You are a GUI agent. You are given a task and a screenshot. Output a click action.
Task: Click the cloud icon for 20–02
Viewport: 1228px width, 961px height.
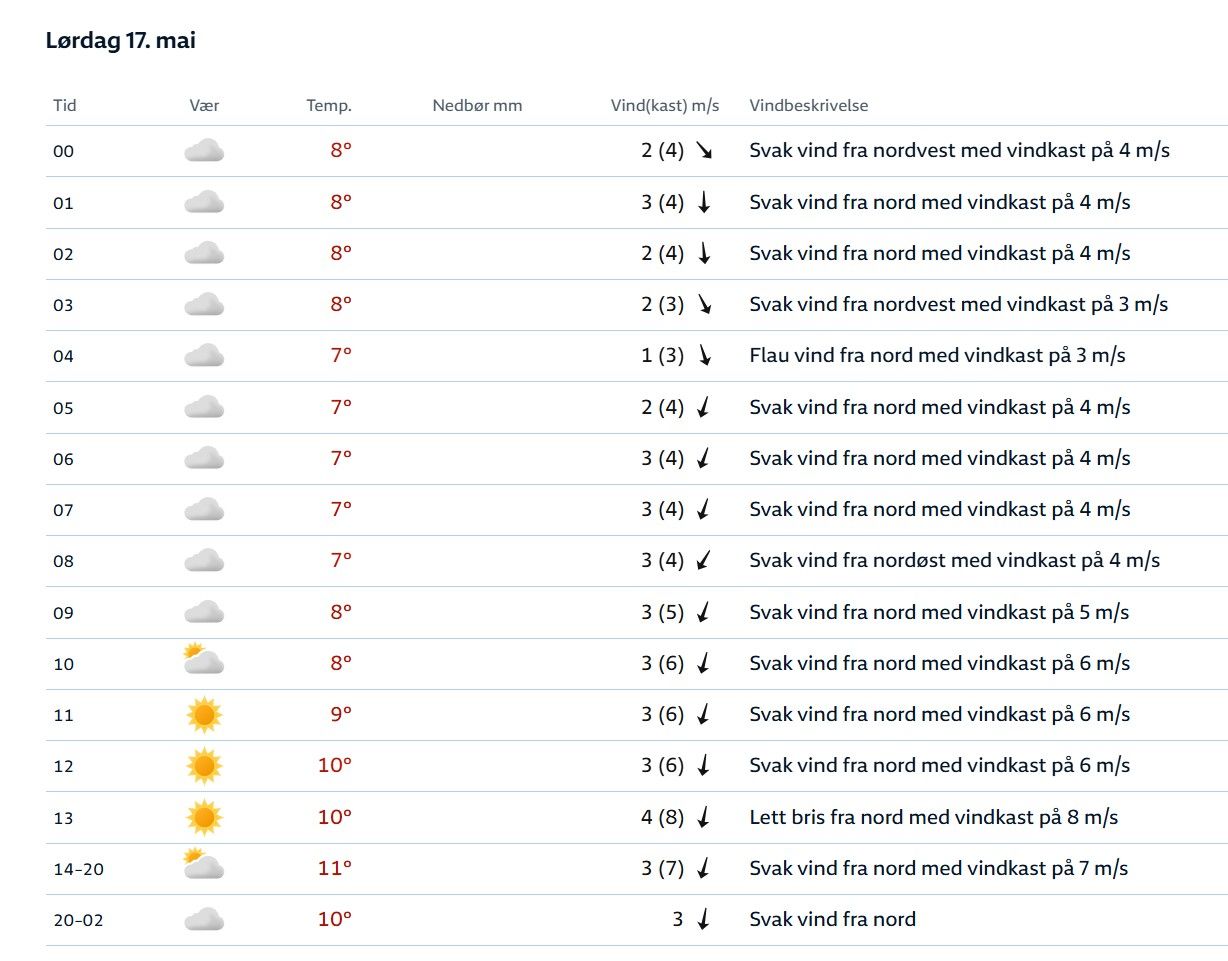(x=204, y=919)
